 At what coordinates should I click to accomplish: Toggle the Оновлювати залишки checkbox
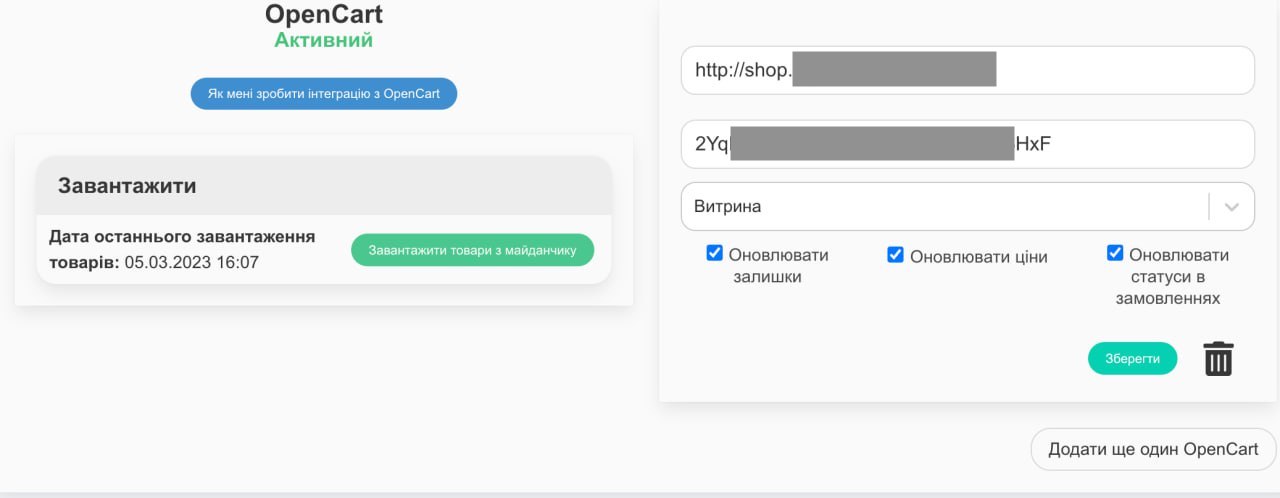(x=714, y=253)
